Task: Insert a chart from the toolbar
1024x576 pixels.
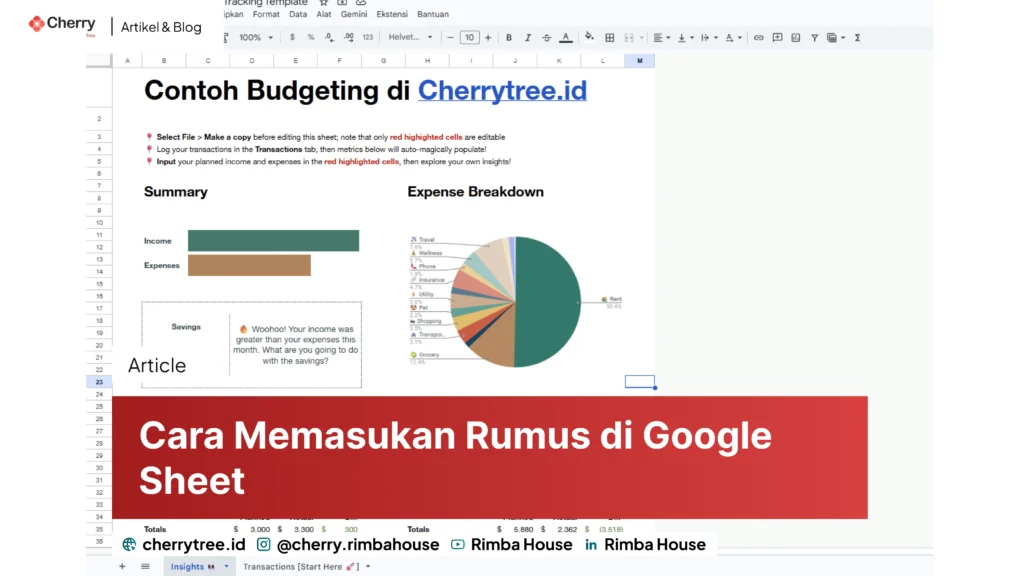Action: (795, 37)
